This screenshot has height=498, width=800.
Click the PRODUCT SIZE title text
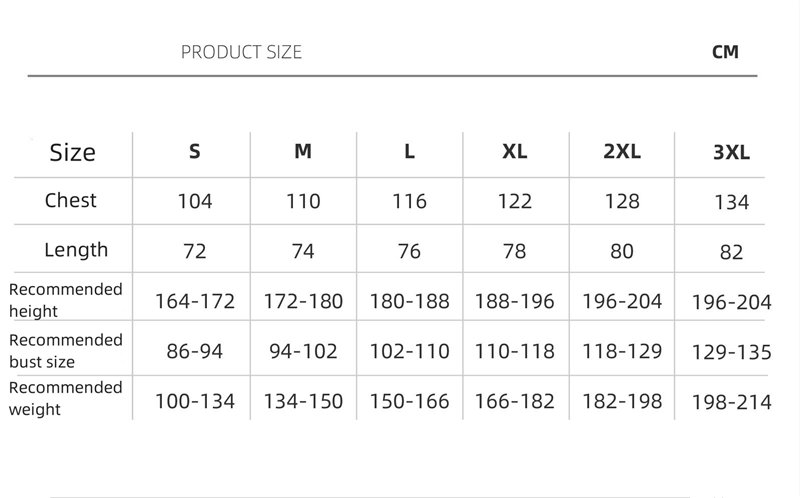click(x=241, y=52)
